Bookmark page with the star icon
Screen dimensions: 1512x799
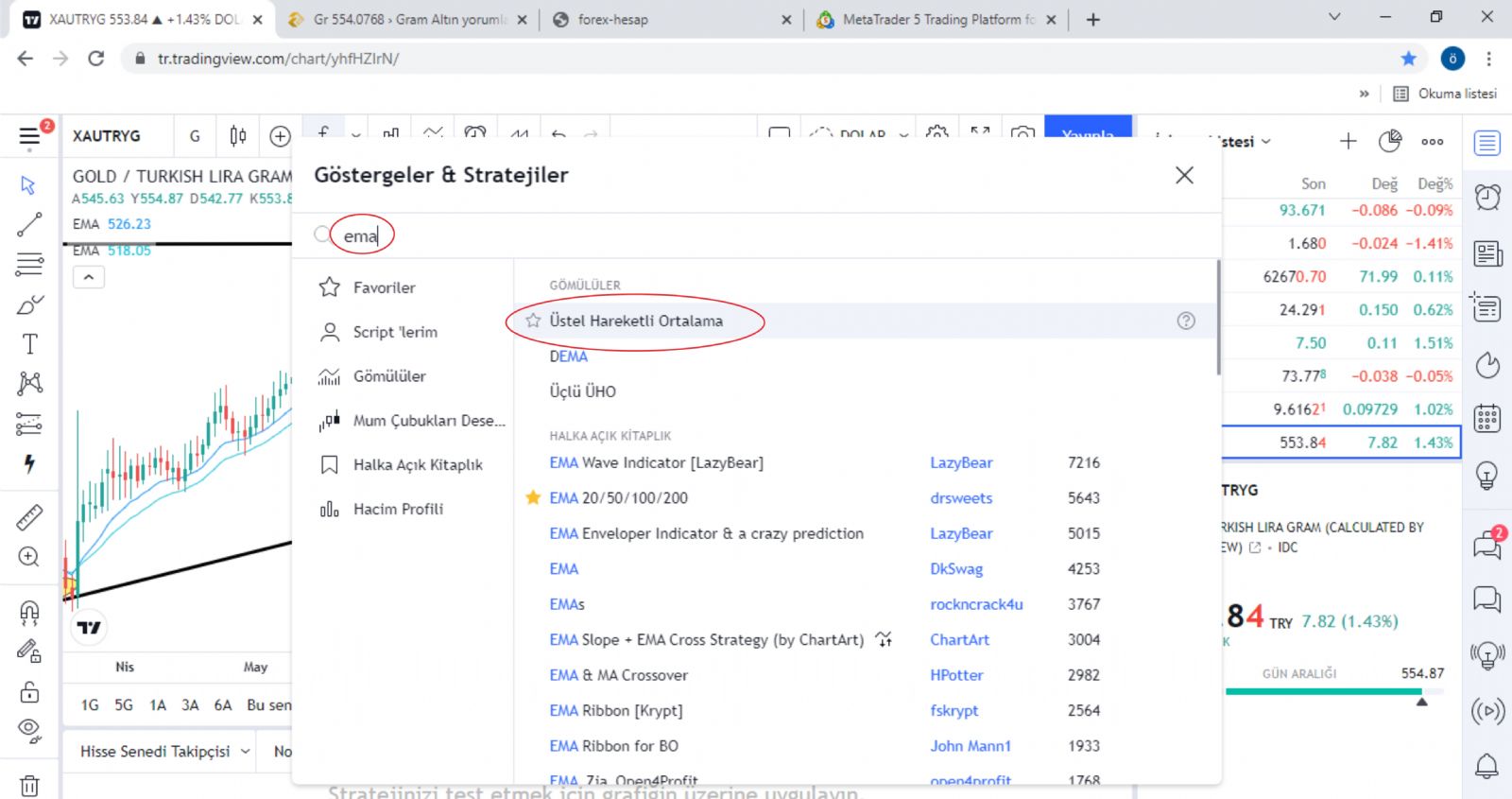pyautogui.click(x=1409, y=59)
